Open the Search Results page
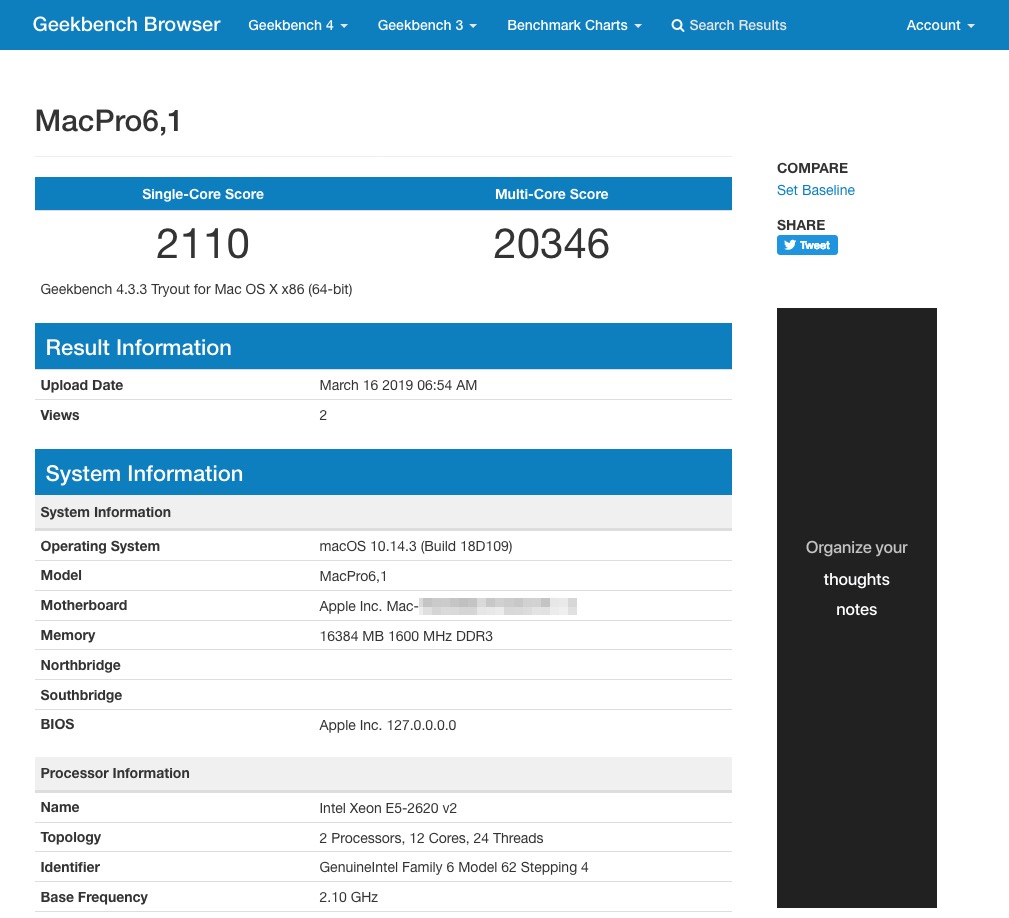 (x=729, y=25)
